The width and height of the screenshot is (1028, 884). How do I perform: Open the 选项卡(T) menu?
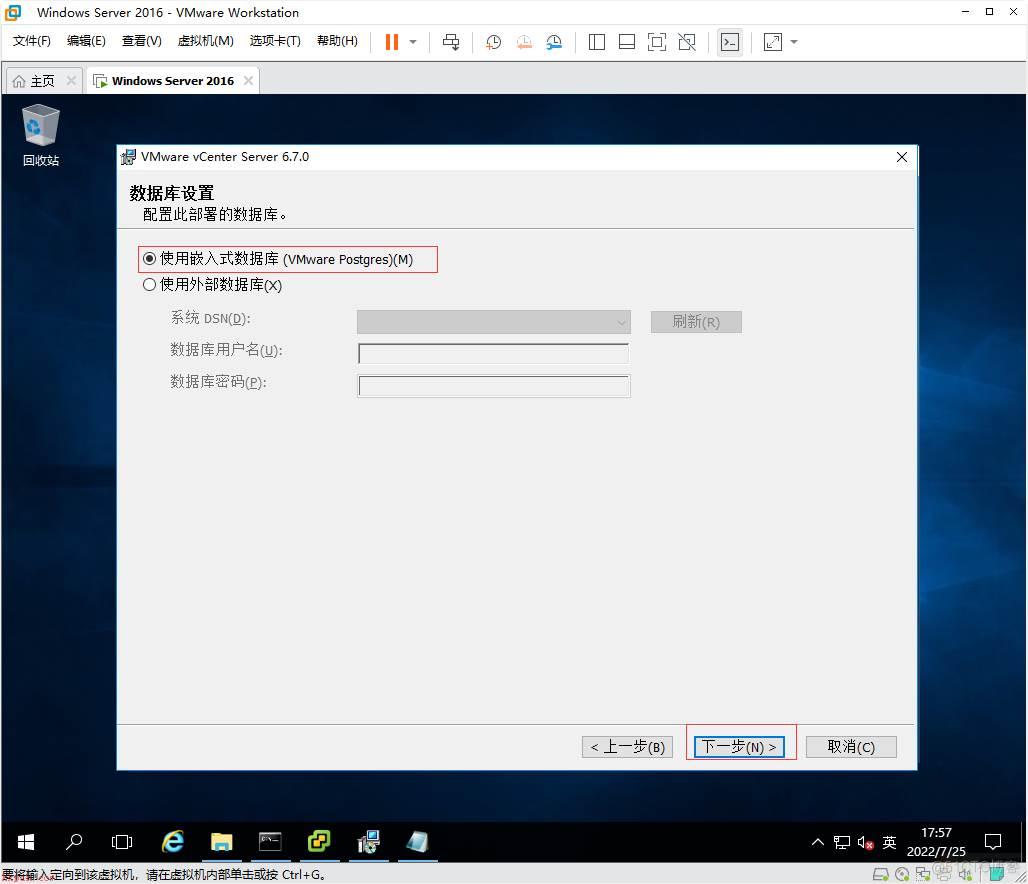click(275, 41)
